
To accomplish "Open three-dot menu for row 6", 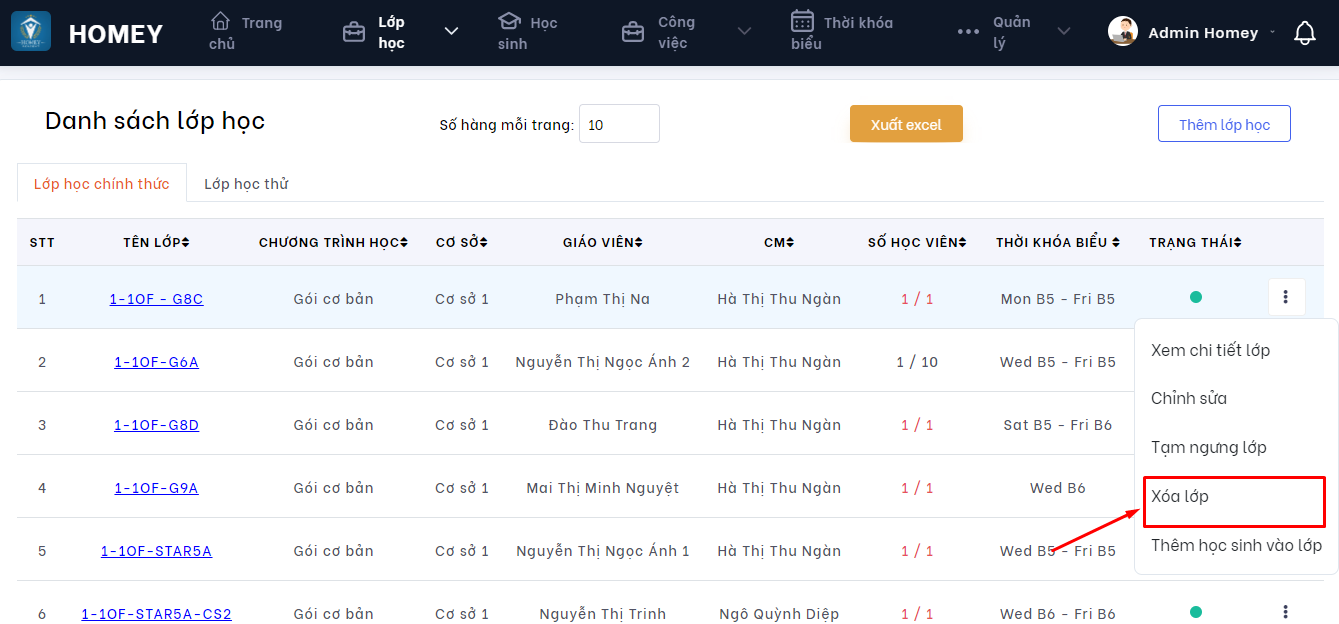I will point(1286,612).
